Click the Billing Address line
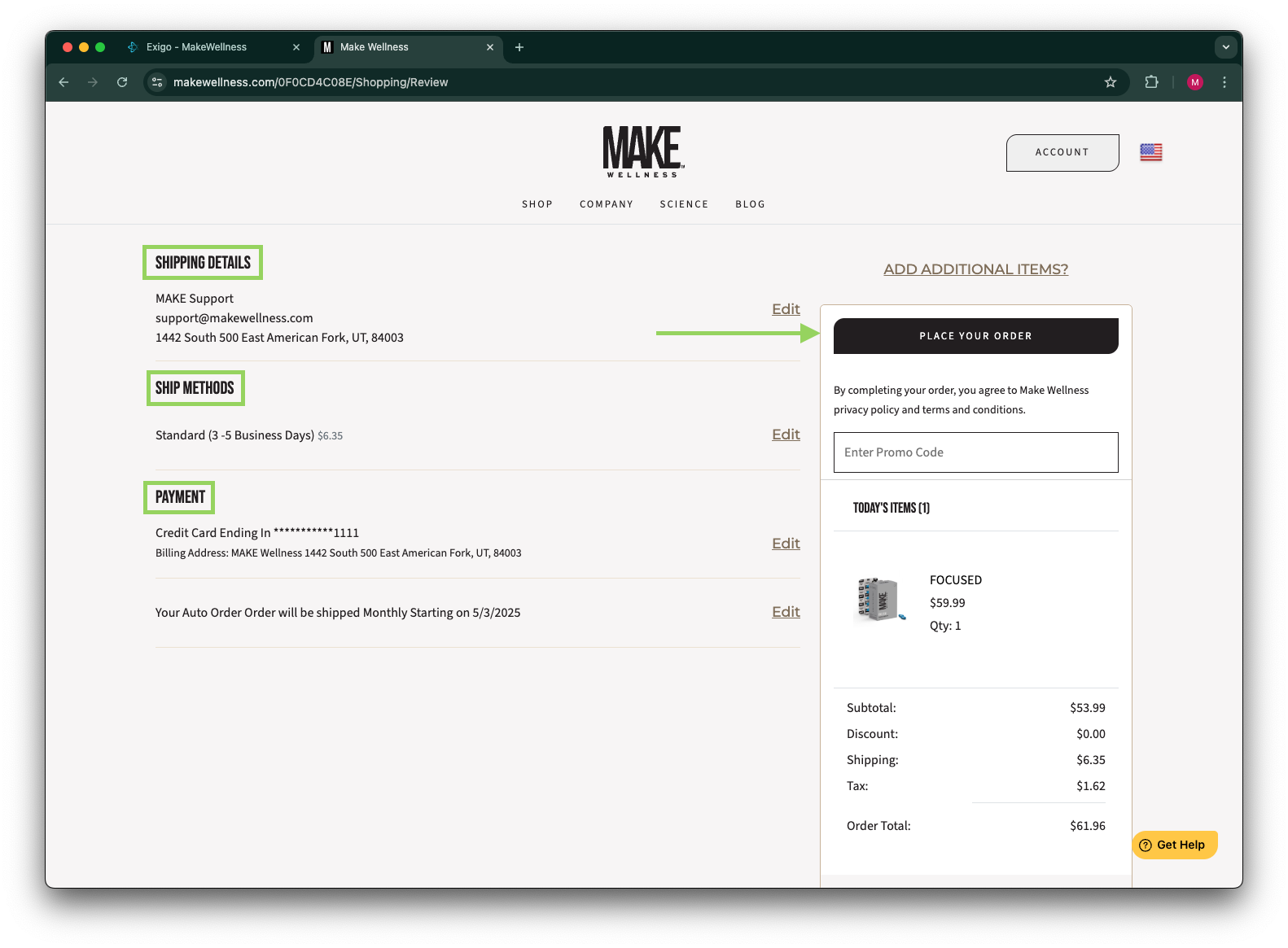Image resolution: width=1288 pixels, height=948 pixels. 339,553
